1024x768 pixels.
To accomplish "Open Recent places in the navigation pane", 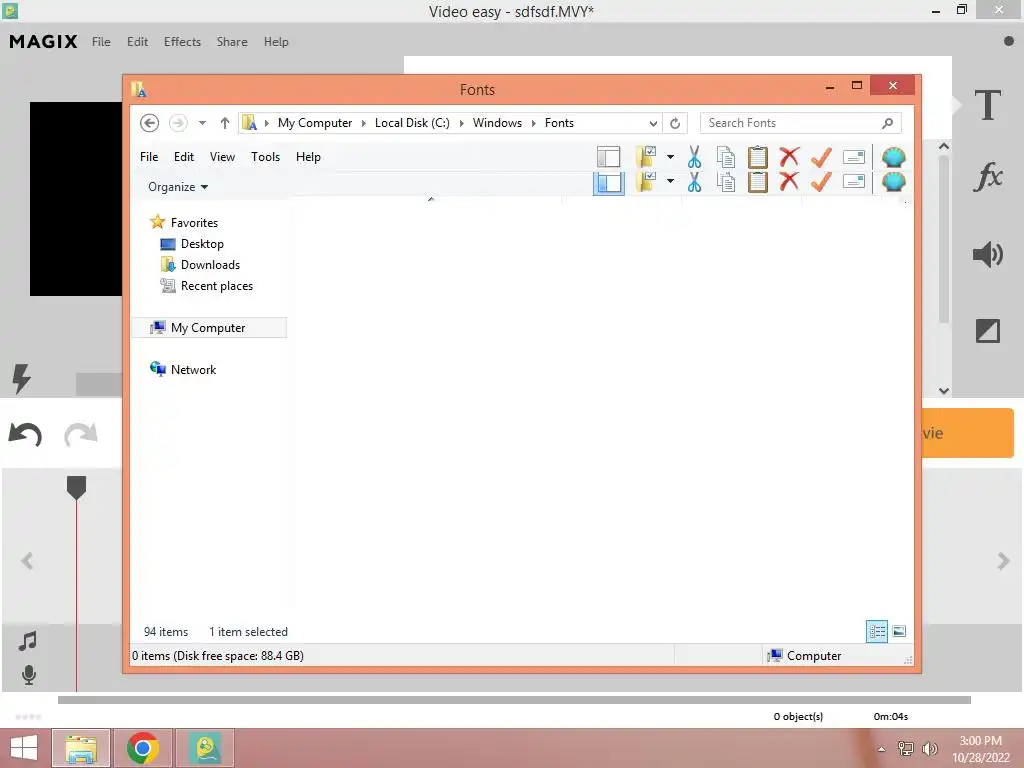I will click(217, 285).
